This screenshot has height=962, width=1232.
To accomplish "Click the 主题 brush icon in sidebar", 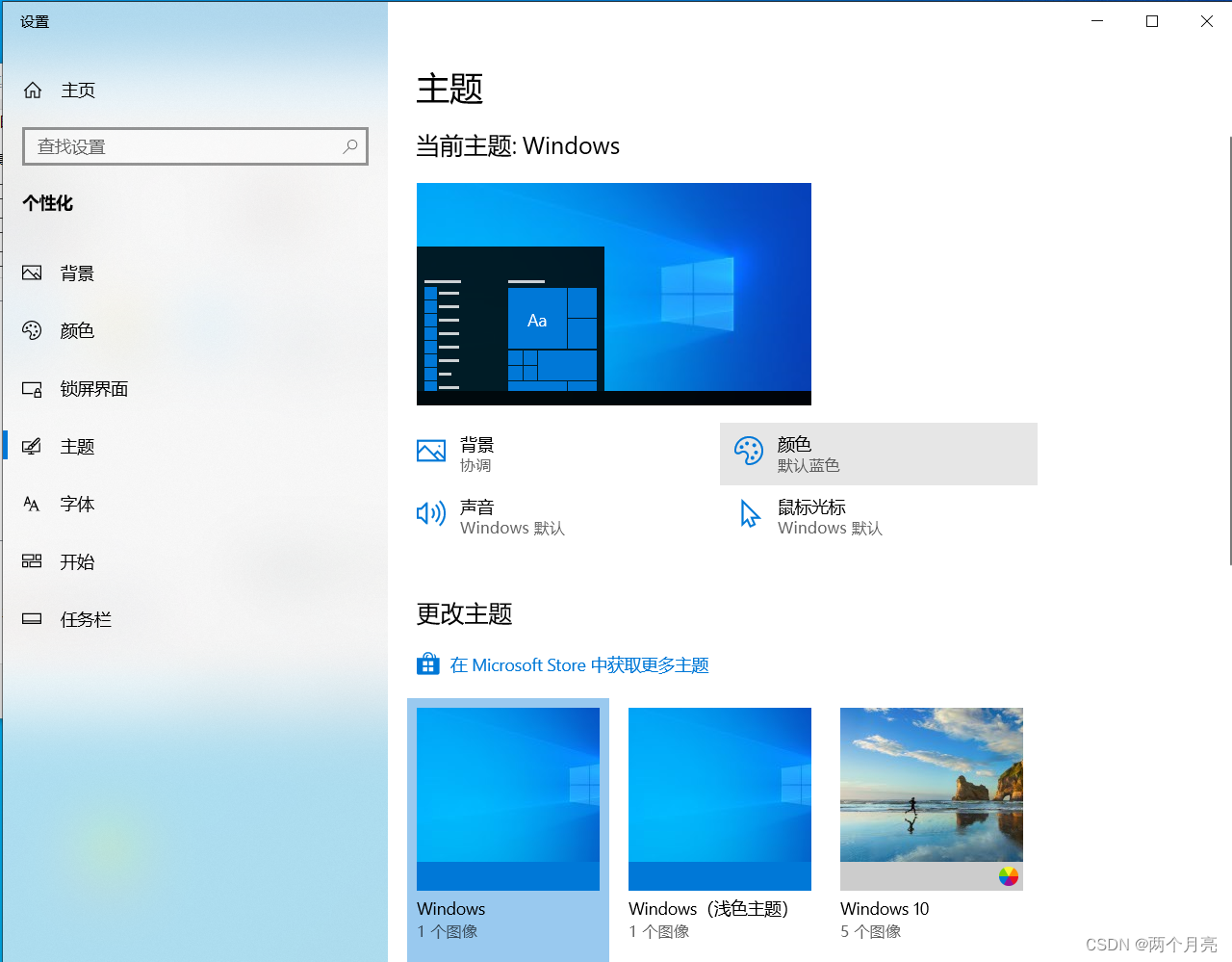I will tap(32, 446).
